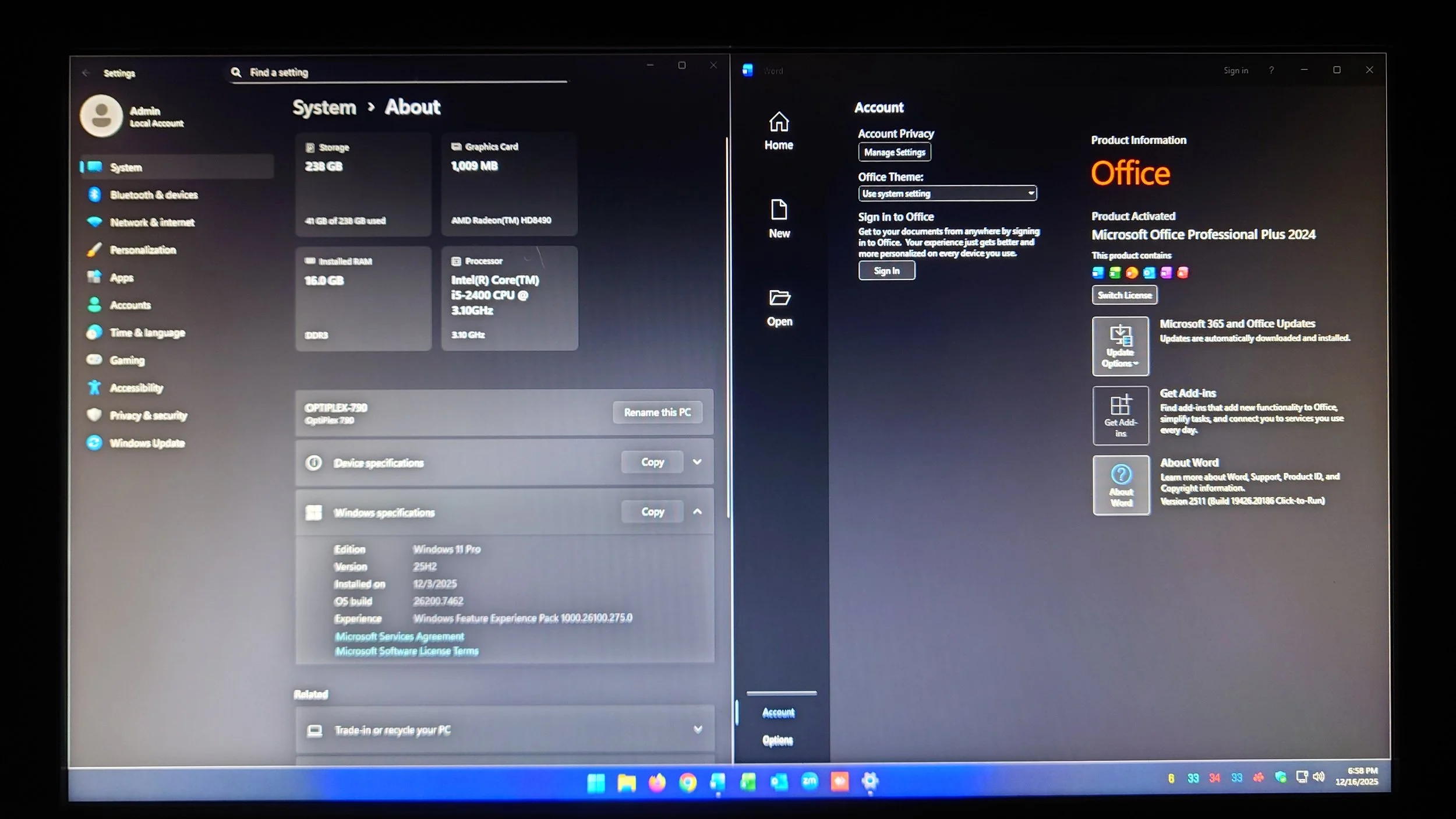1456x819 pixels.
Task: Select Bluetooth & devices settings
Action: (153, 195)
